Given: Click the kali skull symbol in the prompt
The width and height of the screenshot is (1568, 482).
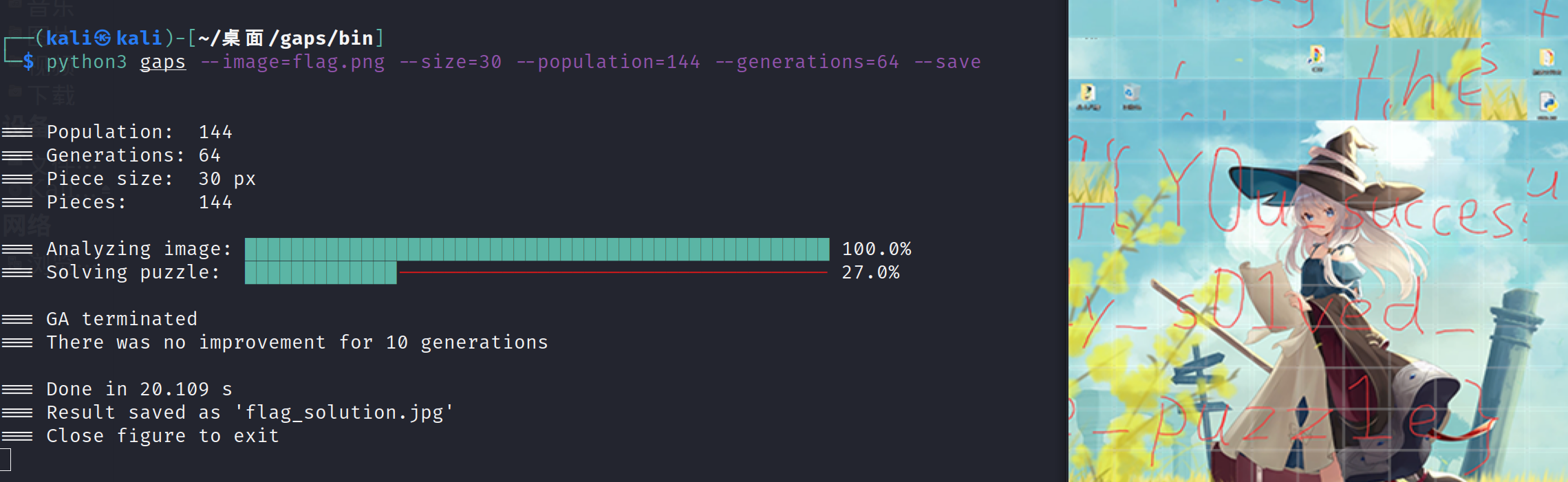Looking at the screenshot, I should point(103,38).
